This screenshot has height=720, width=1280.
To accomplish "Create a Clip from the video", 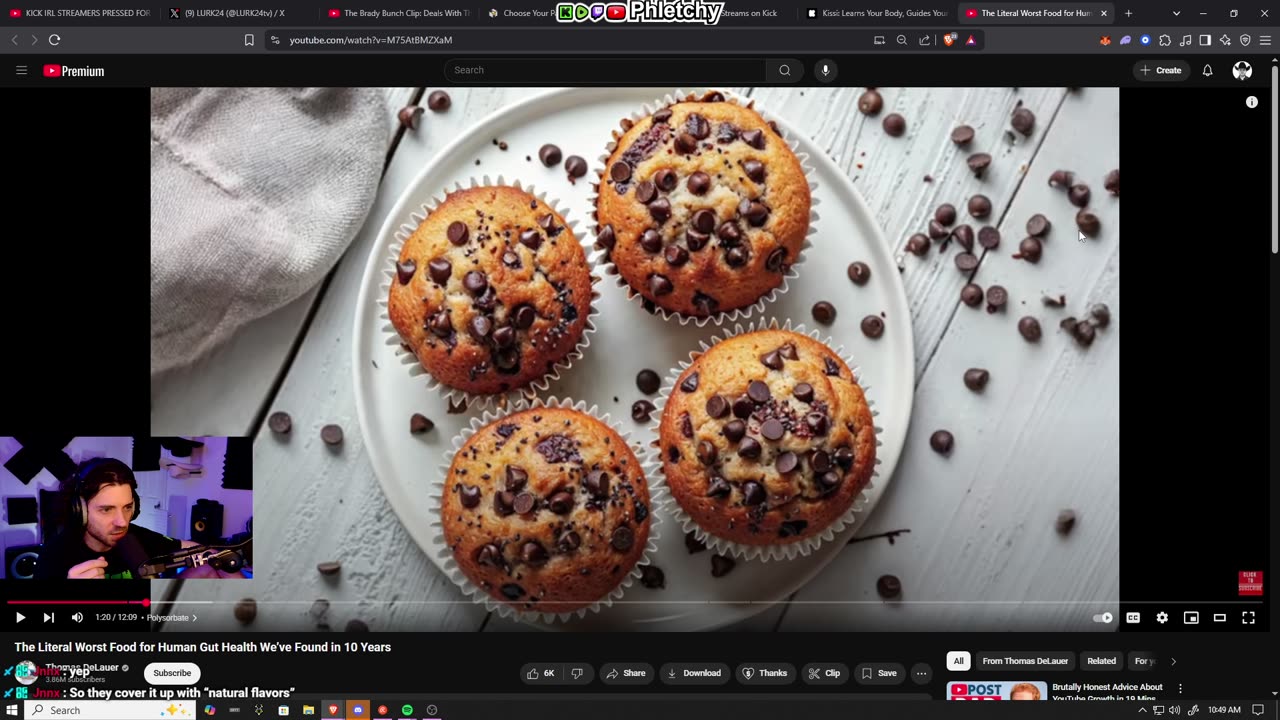I will pos(824,673).
